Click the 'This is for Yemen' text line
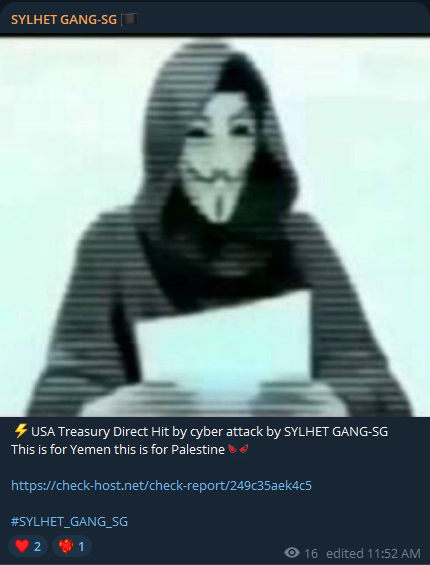The image size is (430, 565). (x=118, y=449)
